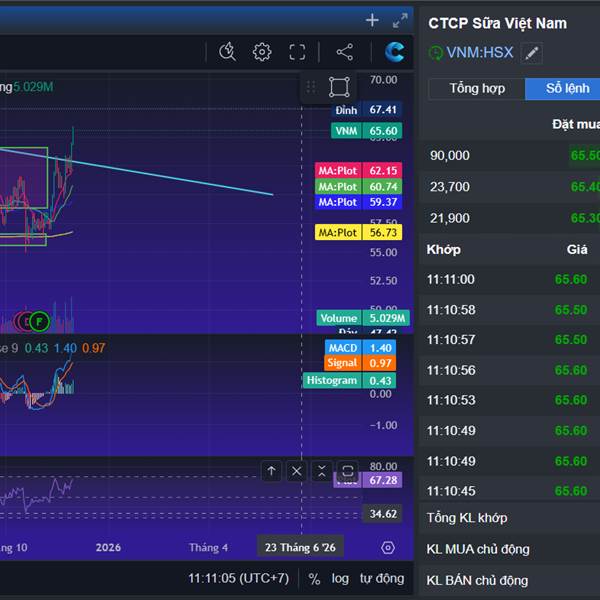Maximize the RSI indicator pane

point(347,470)
